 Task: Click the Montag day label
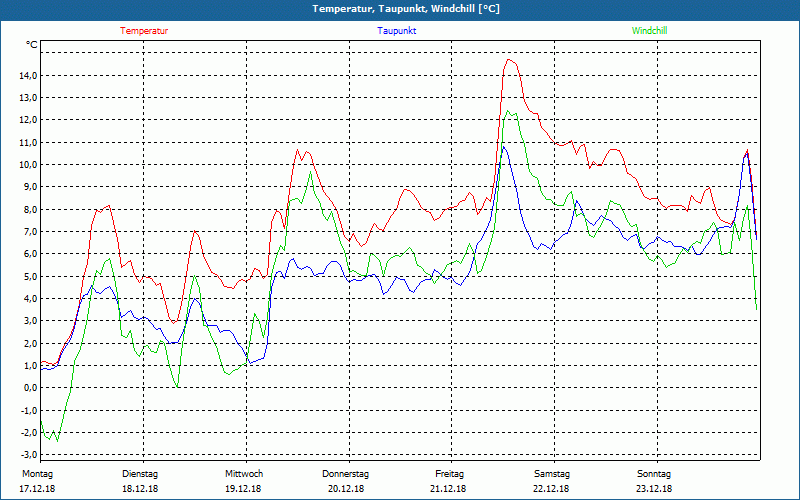pyautogui.click(x=37, y=474)
